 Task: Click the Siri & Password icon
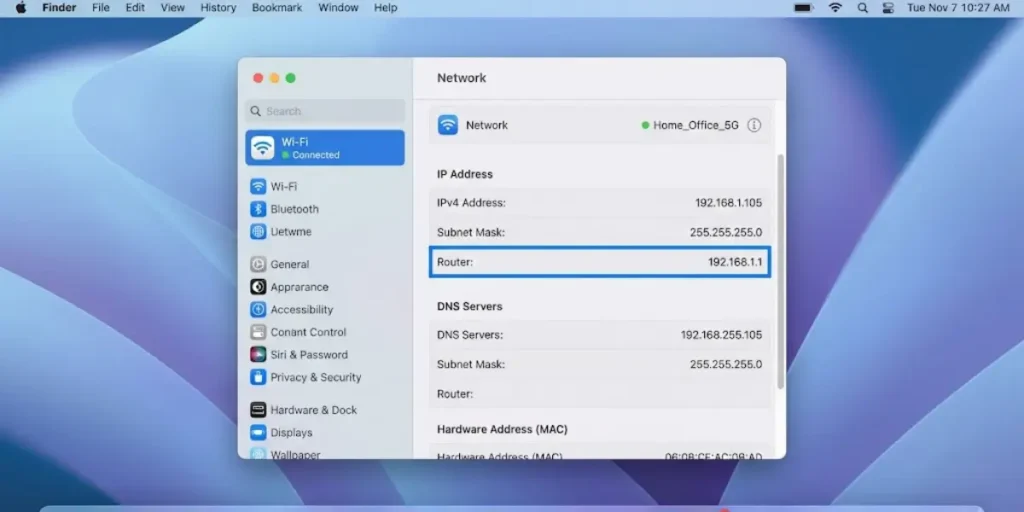click(x=258, y=355)
